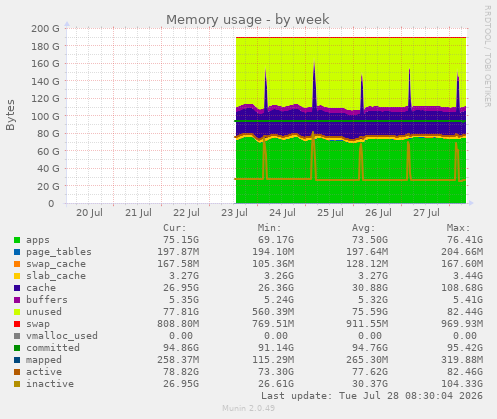
Task: Click active average value 77.62G
Action: pyautogui.click(x=370, y=372)
